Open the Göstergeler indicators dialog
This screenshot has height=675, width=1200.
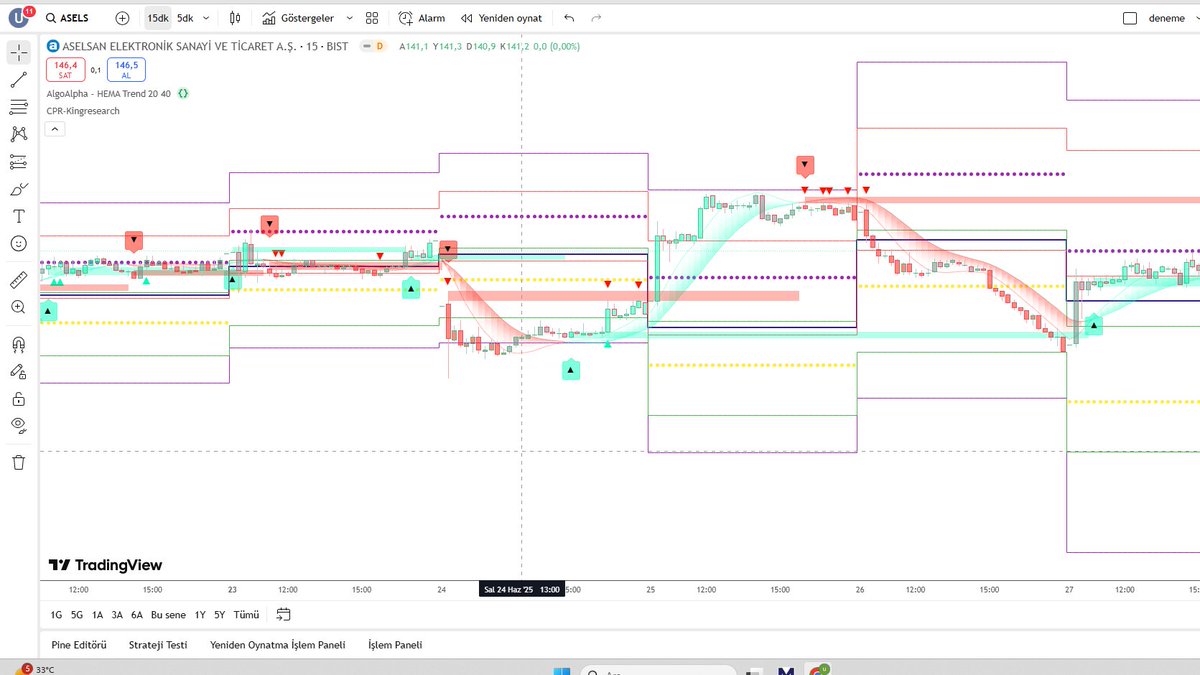click(x=298, y=18)
